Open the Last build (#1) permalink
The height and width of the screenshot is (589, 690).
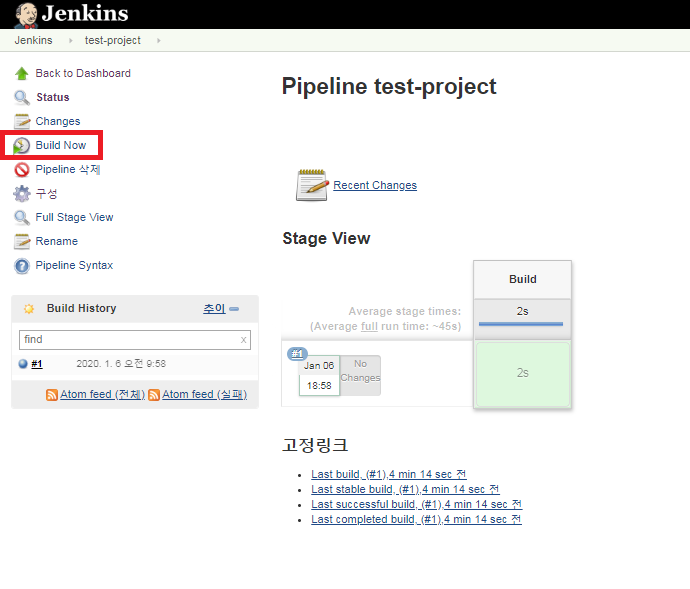[389, 475]
